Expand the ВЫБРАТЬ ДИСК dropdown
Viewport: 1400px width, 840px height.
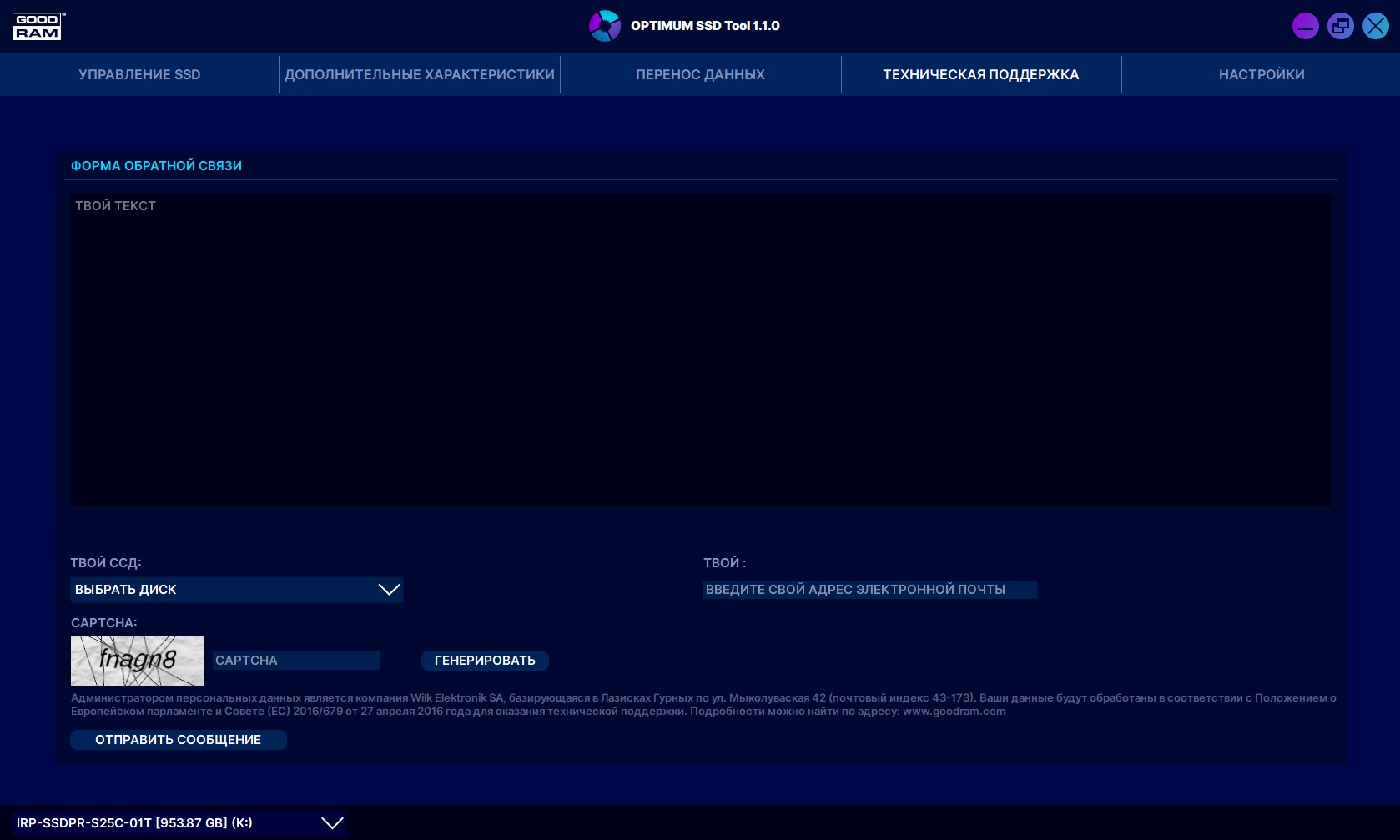[x=225, y=590]
